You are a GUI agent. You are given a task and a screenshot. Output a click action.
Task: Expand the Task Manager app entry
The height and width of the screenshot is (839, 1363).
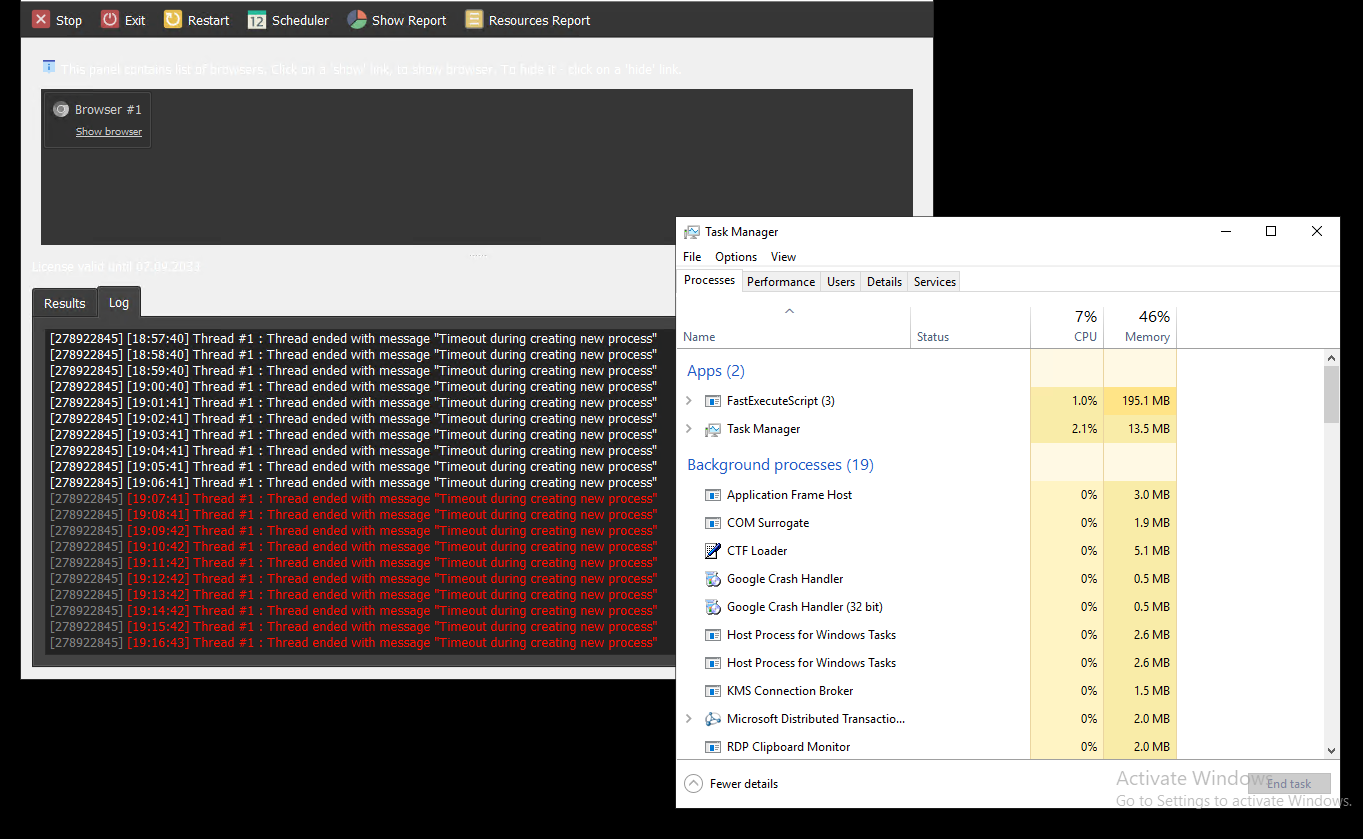click(688, 429)
